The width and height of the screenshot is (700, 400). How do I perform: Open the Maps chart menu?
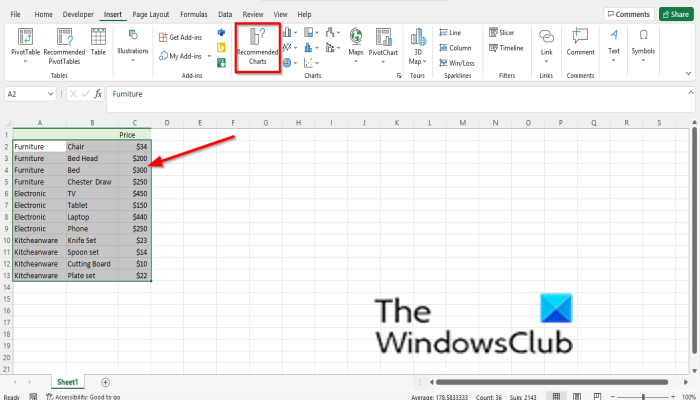tap(356, 45)
